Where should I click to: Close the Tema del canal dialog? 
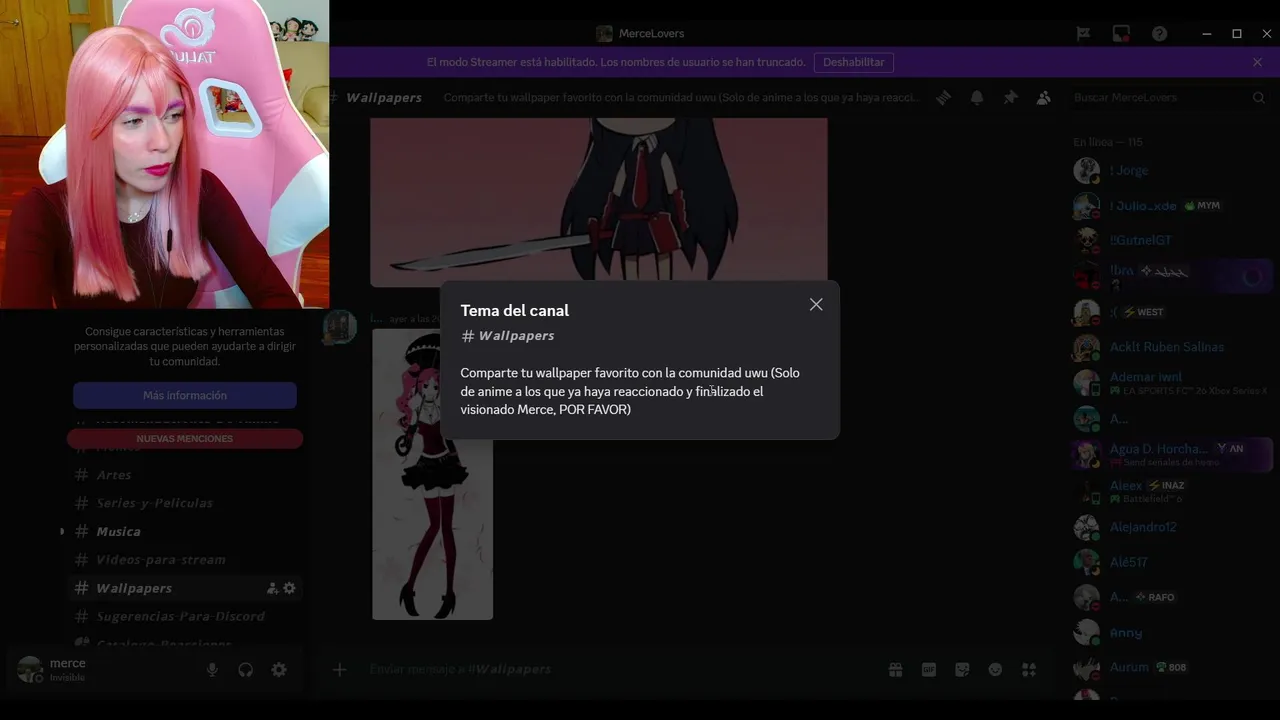[x=816, y=304]
